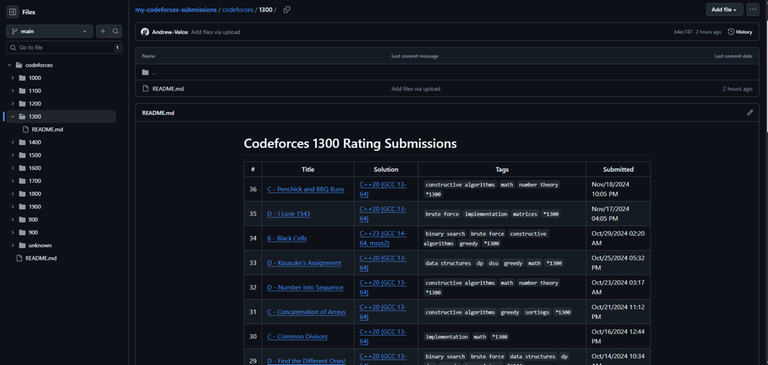Open 'C - Concatenation of Arrays' problem
This screenshot has width=768, height=365.
pyautogui.click(x=307, y=312)
